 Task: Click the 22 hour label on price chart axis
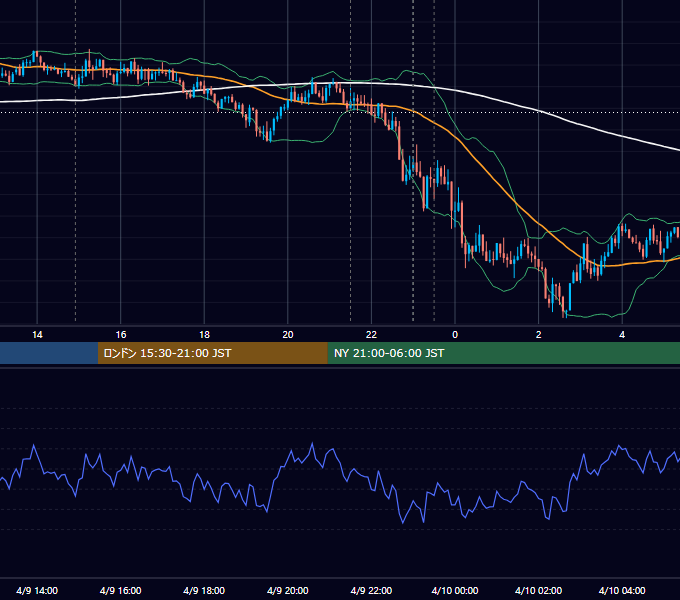(x=371, y=335)
